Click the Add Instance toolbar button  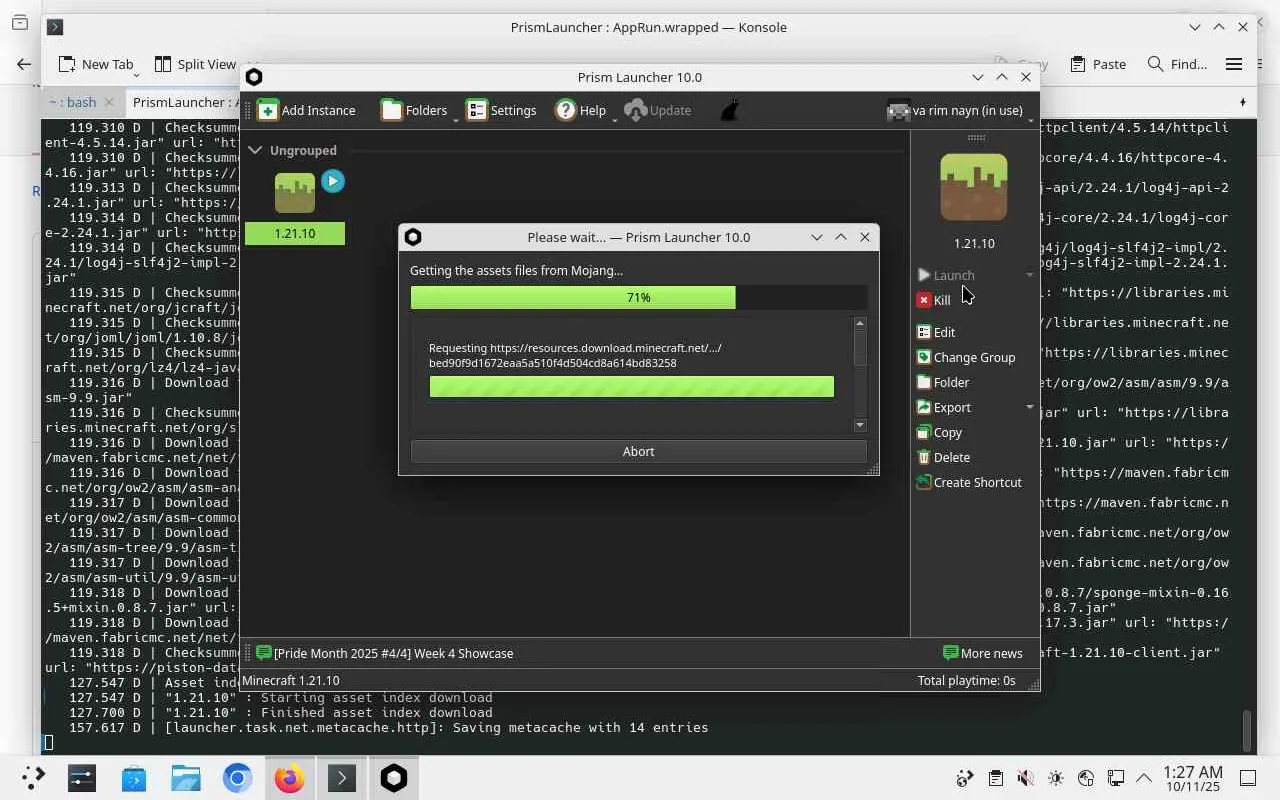tap(306, 110)
